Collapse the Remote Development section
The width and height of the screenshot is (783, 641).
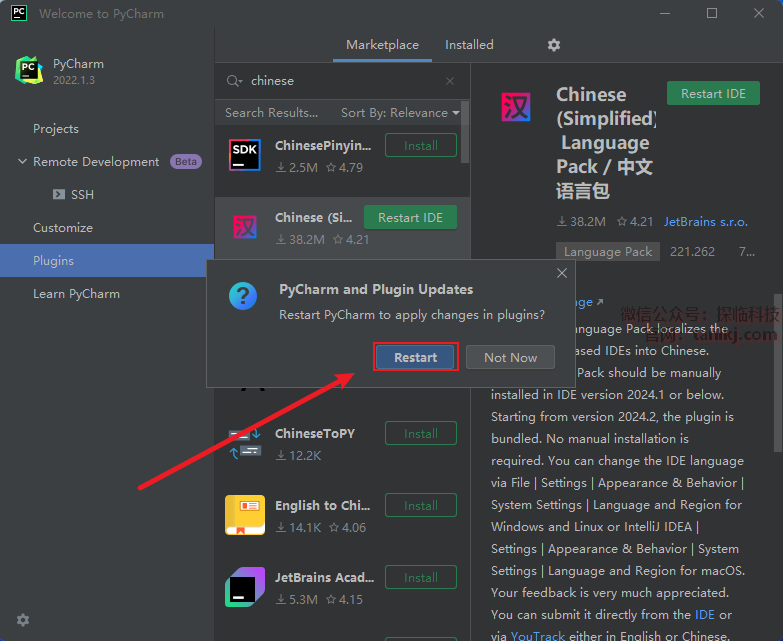22,162
